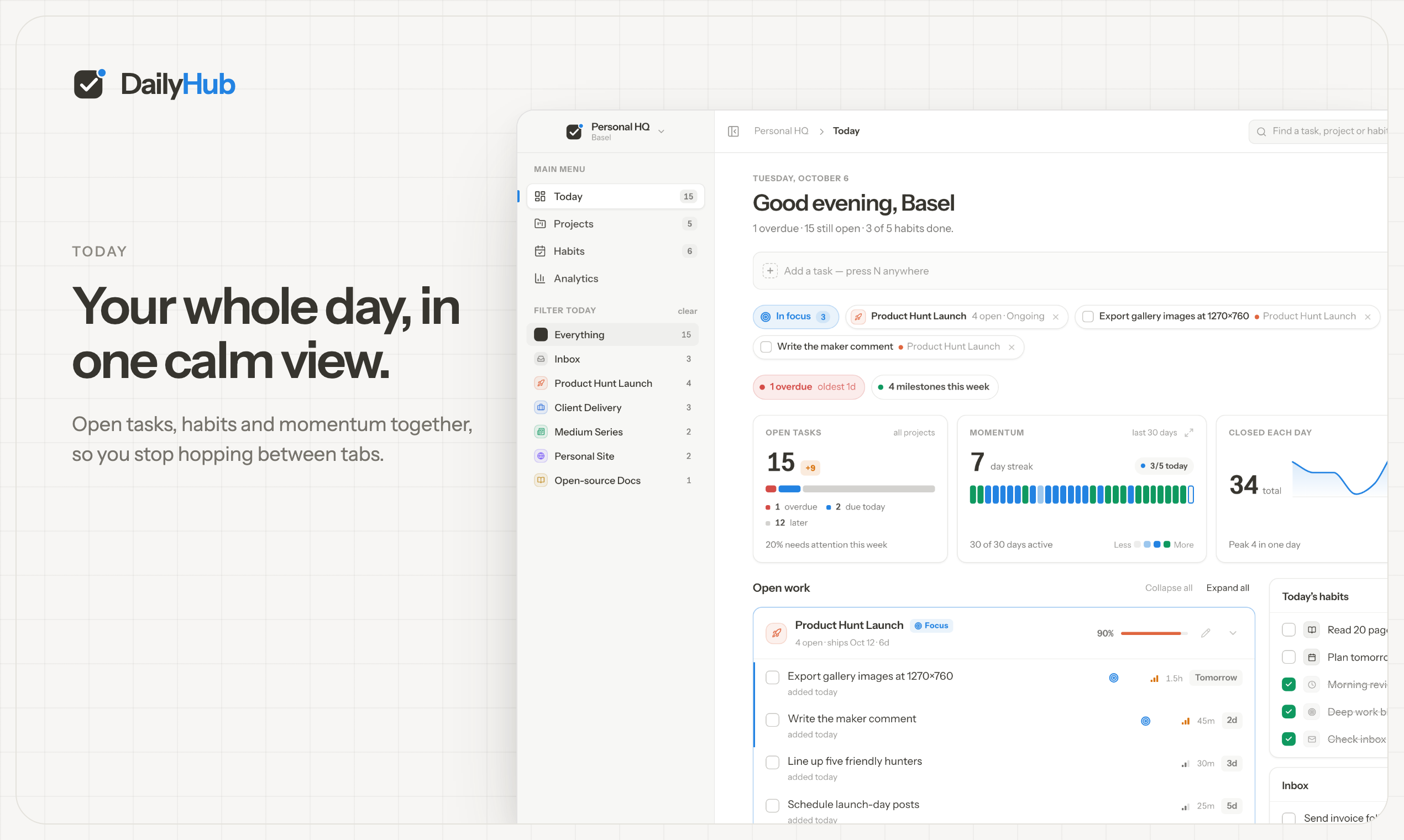Viewport: 1404px width, 840px height.
Task: Click the pencil edit icon for Product Hunt Launch
Action: click(x=1206, y=633)
